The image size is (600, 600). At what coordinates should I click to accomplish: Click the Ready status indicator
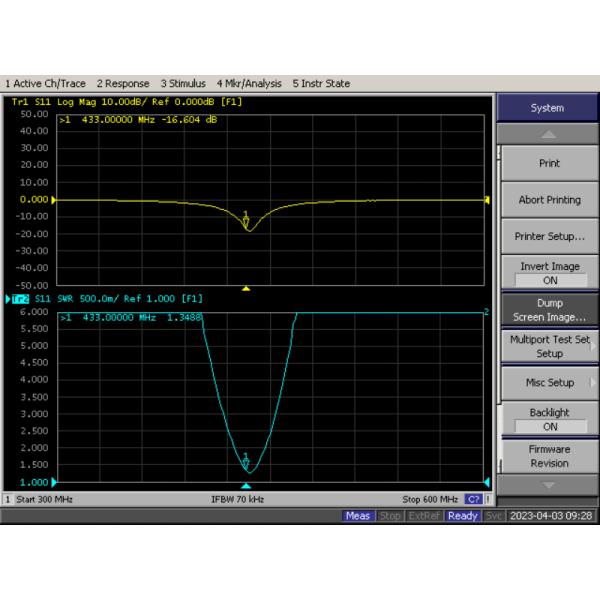tap(463, 516)
